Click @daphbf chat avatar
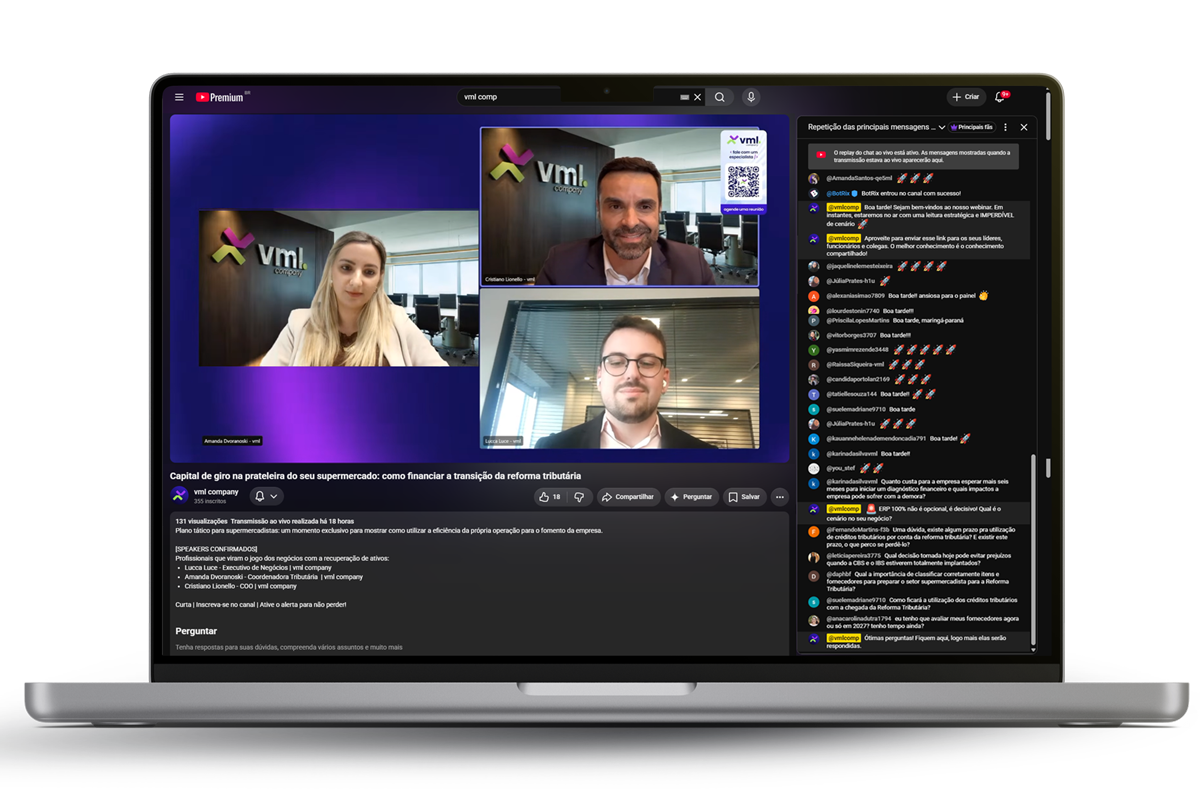 [814, 576]
